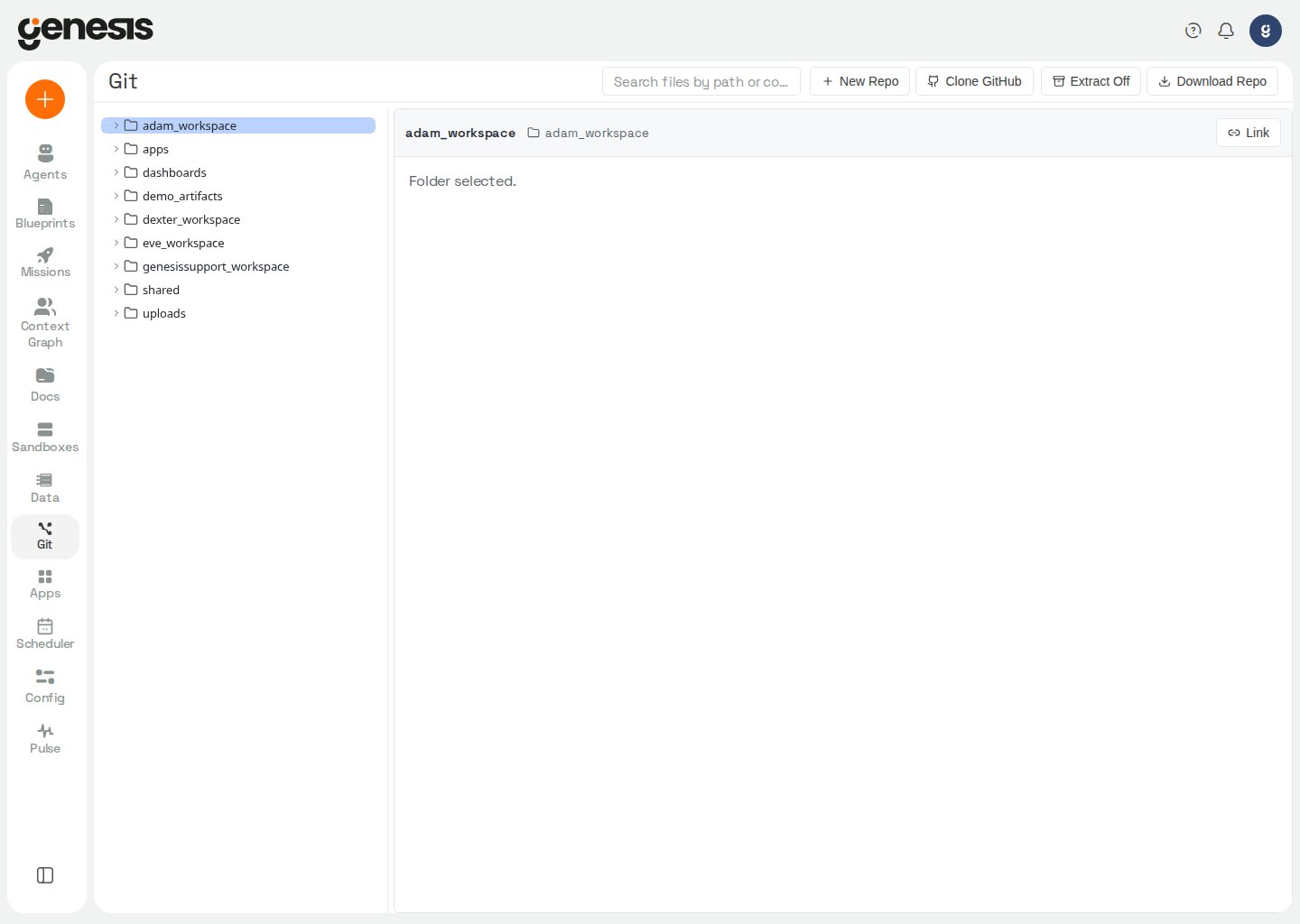Click the Clone GitHub button
This screenshot has width=1300, height=924.
(x=974, y=81)
